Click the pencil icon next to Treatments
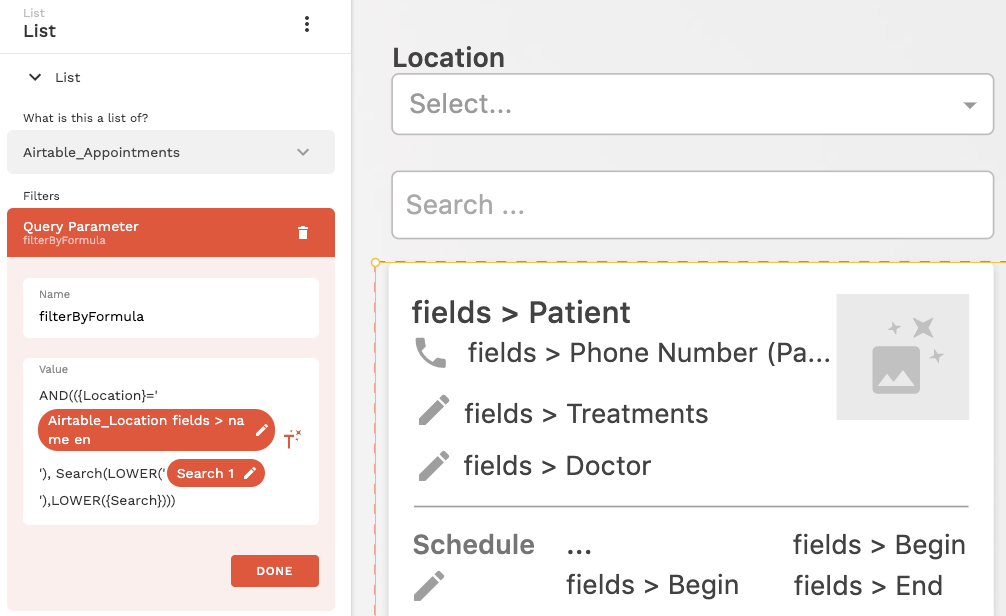This screenshot has height=616, width=1006. 434,413
